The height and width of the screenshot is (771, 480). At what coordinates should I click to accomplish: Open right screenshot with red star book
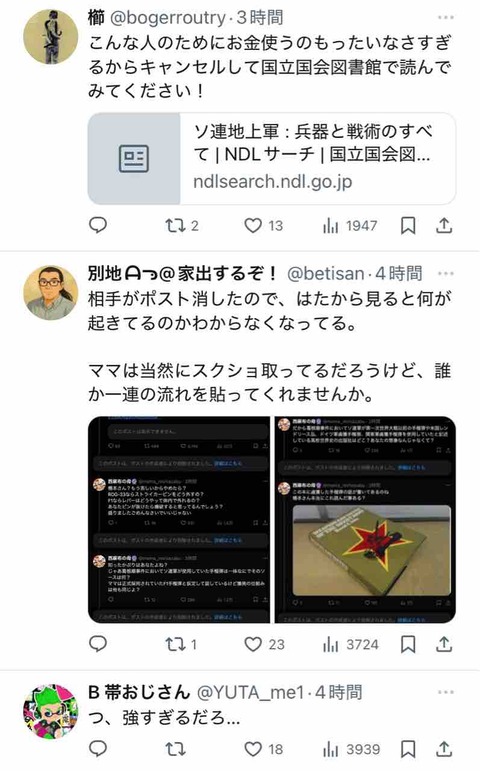365,520
